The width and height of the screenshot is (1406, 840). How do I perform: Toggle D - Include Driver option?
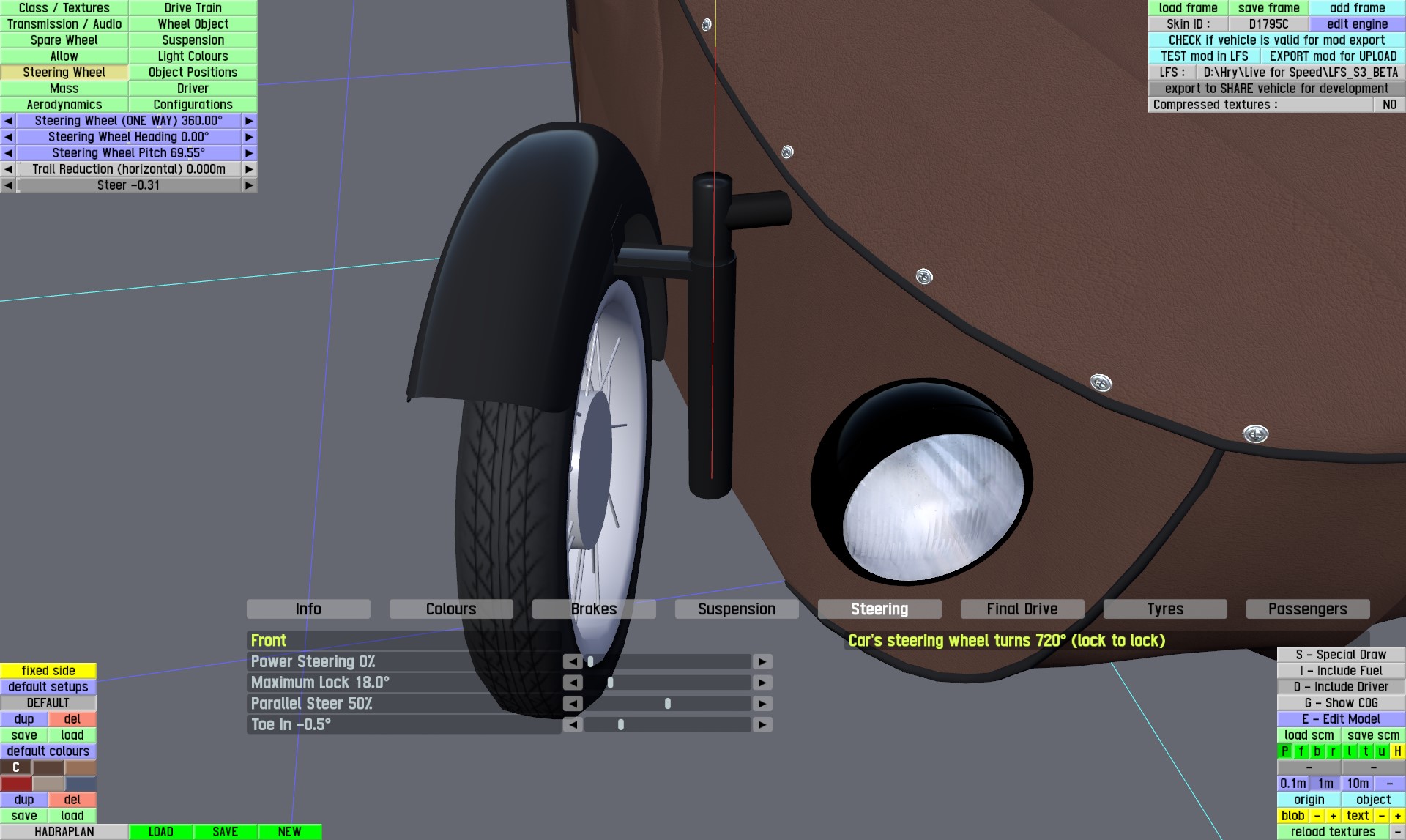tap(1341, 687)
